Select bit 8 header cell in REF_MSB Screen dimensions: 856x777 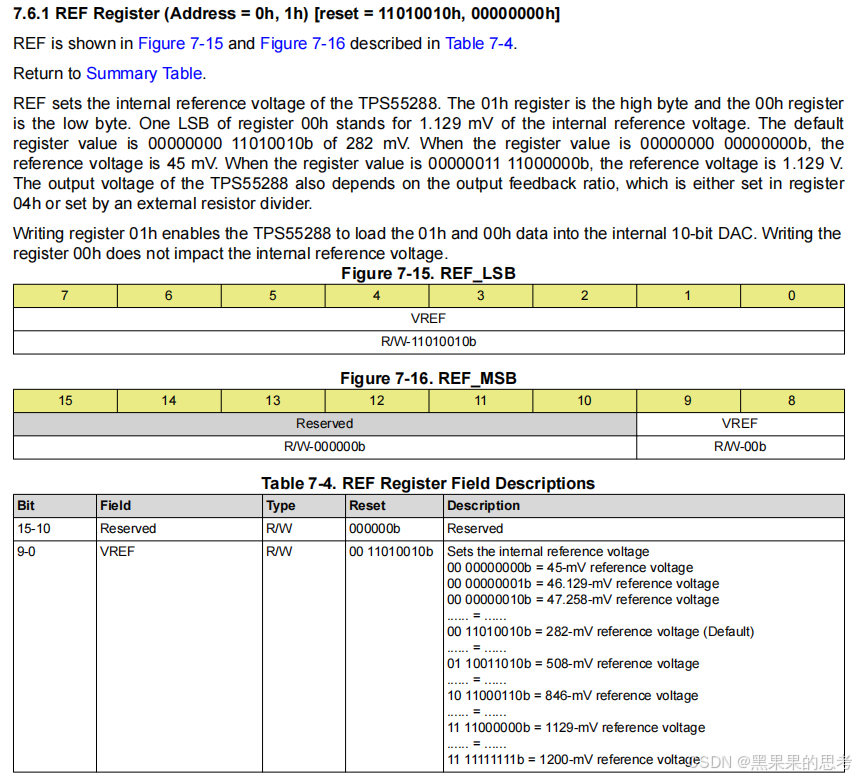point(792,401)
